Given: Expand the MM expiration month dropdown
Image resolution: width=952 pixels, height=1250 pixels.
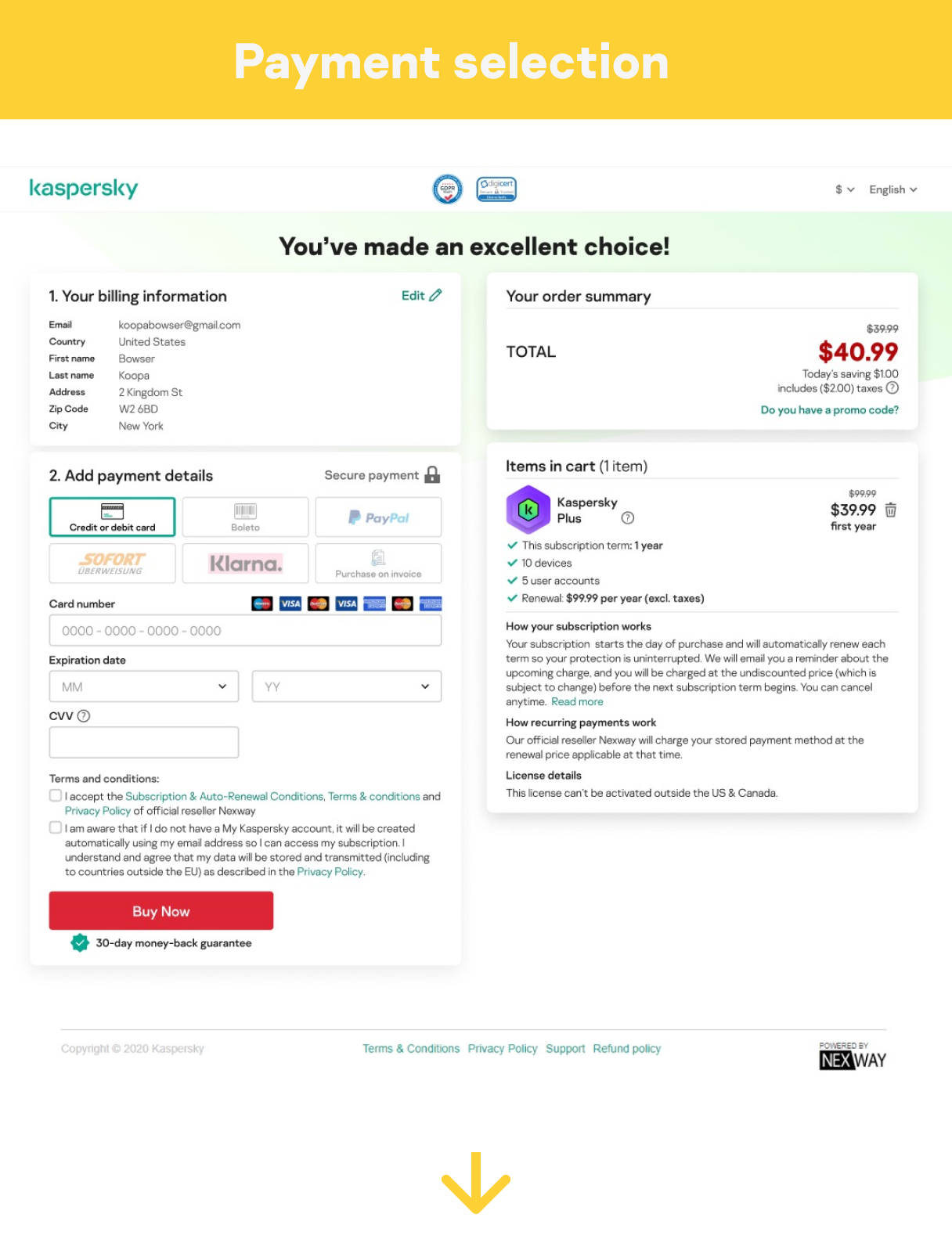Looking at the screenshot, I should [x=144, y=686].
